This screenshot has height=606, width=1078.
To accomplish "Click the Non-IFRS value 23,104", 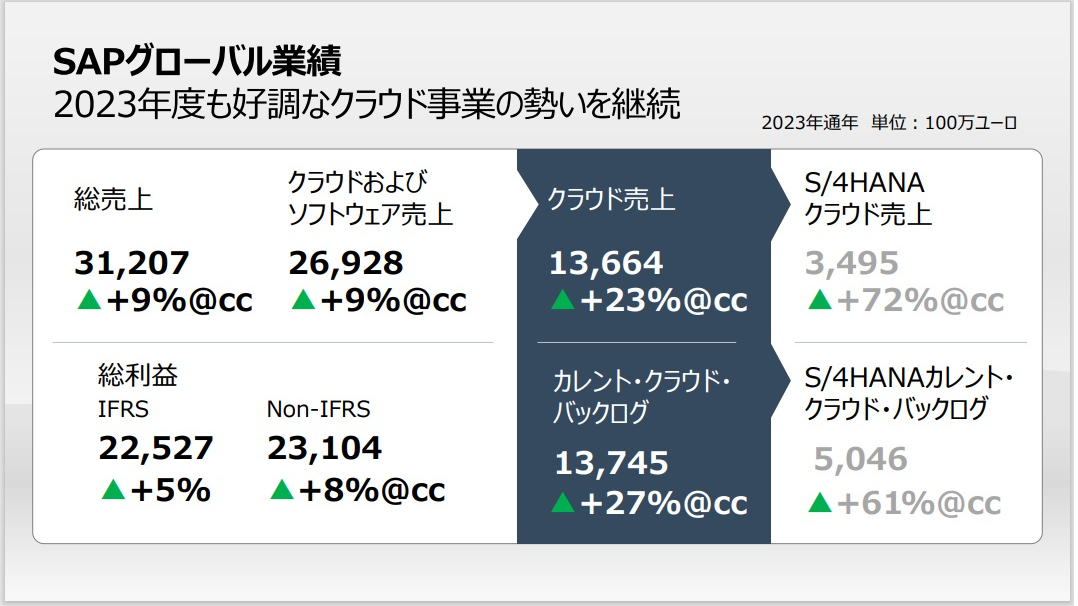I will pyautogui.click(x=324, y=448).
